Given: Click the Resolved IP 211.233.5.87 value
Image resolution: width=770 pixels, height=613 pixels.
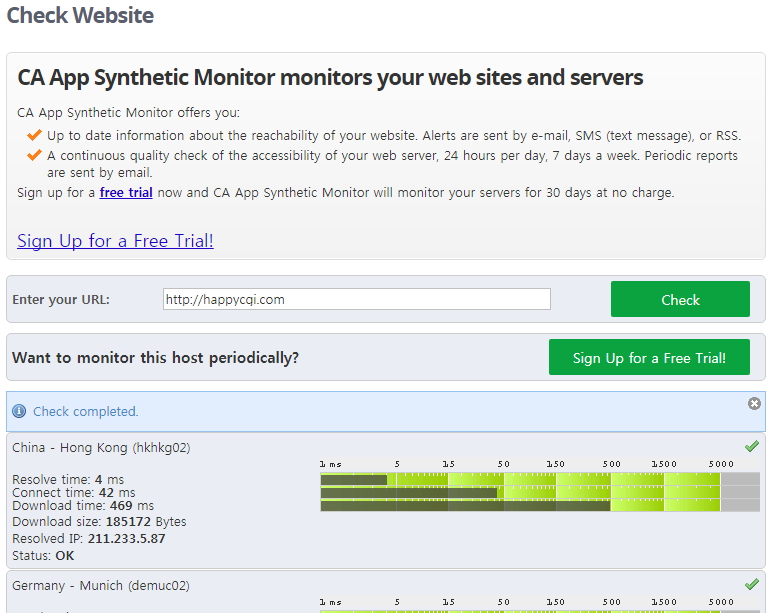Looking at the screenshot, I should tap(126, 538).
